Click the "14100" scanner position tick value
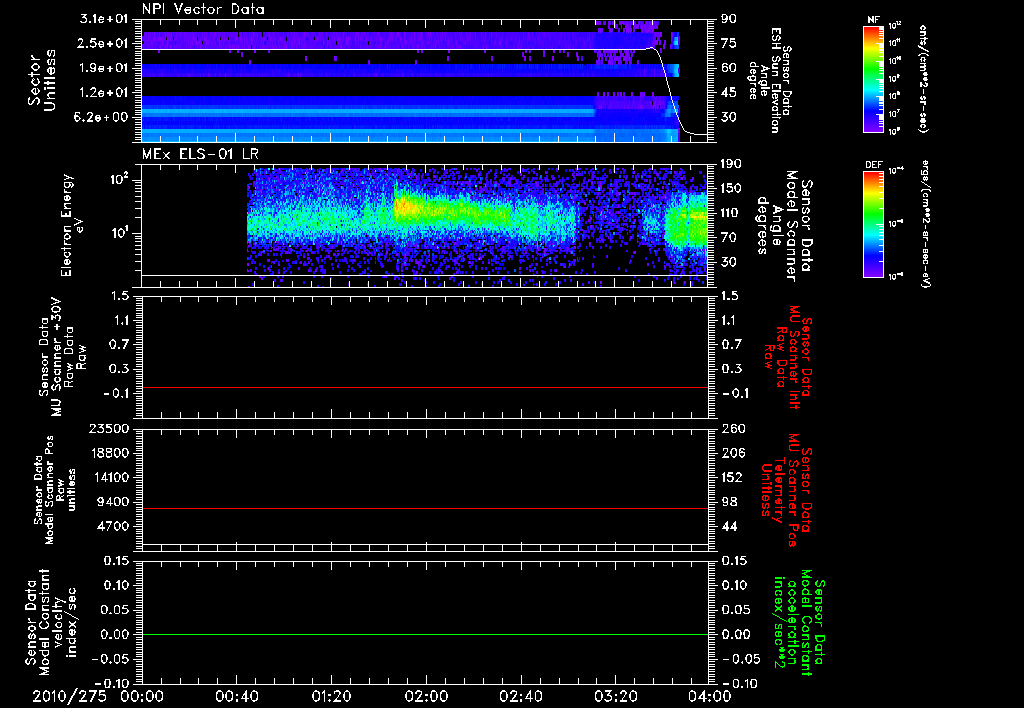Image resolution: width=1024 pixels, height=708 pixels. [110, 477]
